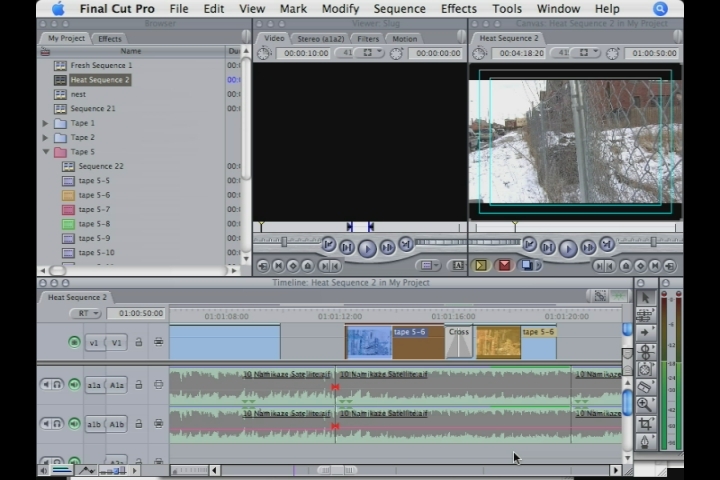Click the Cross Dissolve transition in Timeline
Viewport: 720px width, 480px height.
(459, 342)
